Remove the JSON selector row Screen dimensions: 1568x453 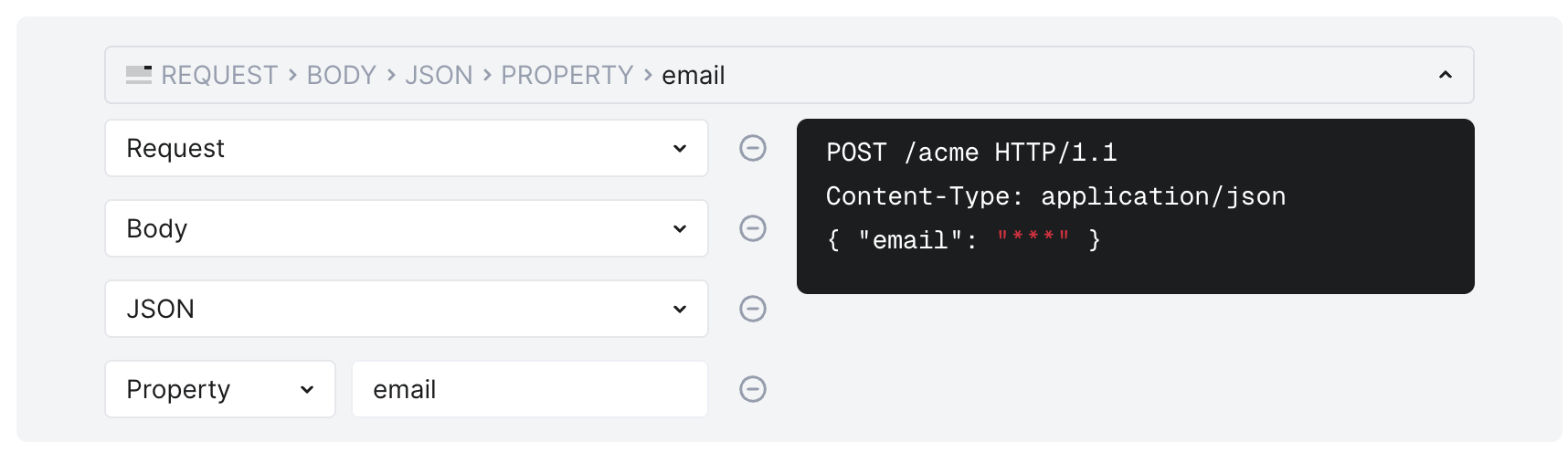(752, 309)
